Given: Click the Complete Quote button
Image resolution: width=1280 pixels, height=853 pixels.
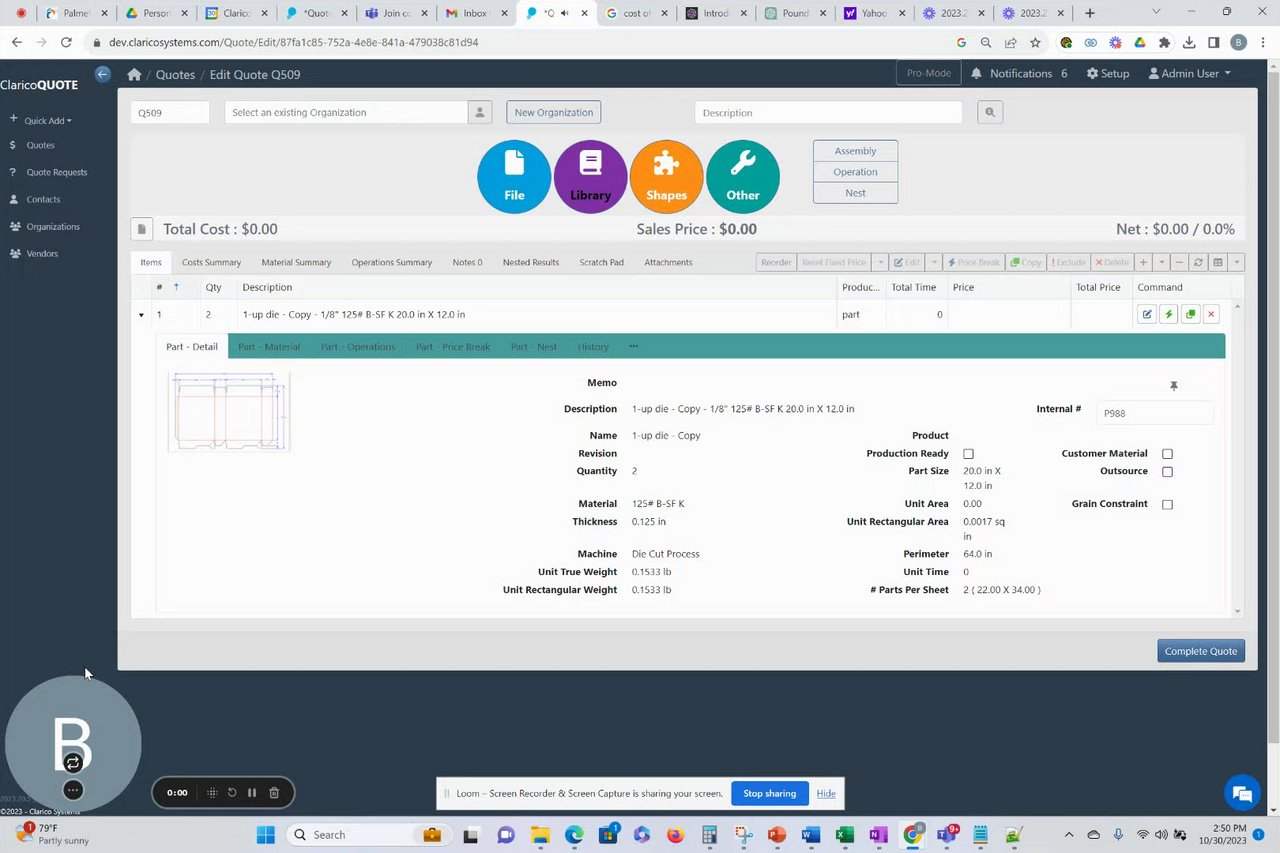Looking at the screenshot, I should [x=1201, y=651].
